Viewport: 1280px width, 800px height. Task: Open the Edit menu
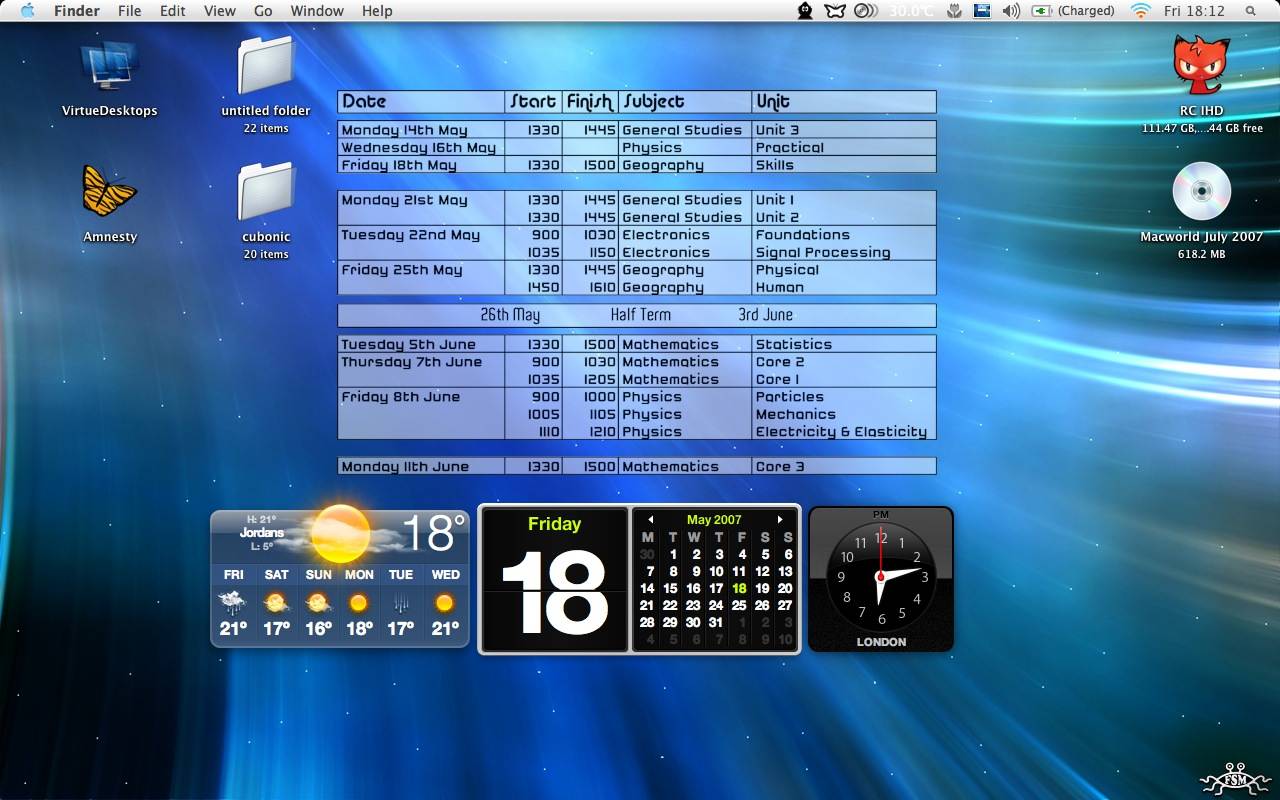coord(173,11)
